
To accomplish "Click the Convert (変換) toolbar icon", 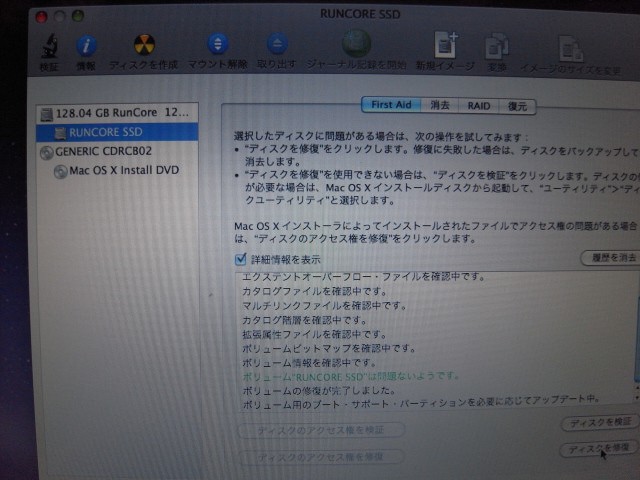I will [497, 47].
